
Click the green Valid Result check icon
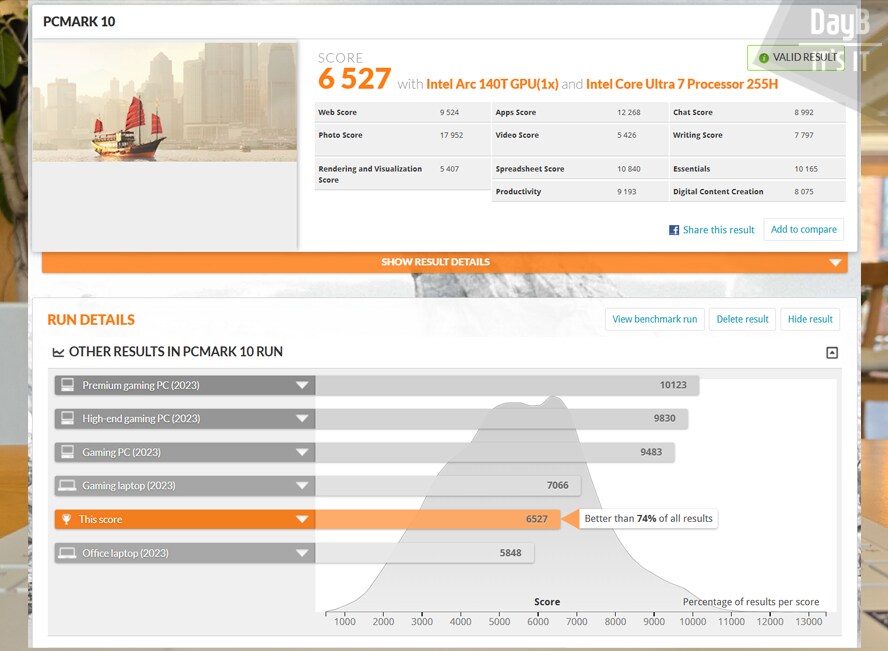click(764, 58)
